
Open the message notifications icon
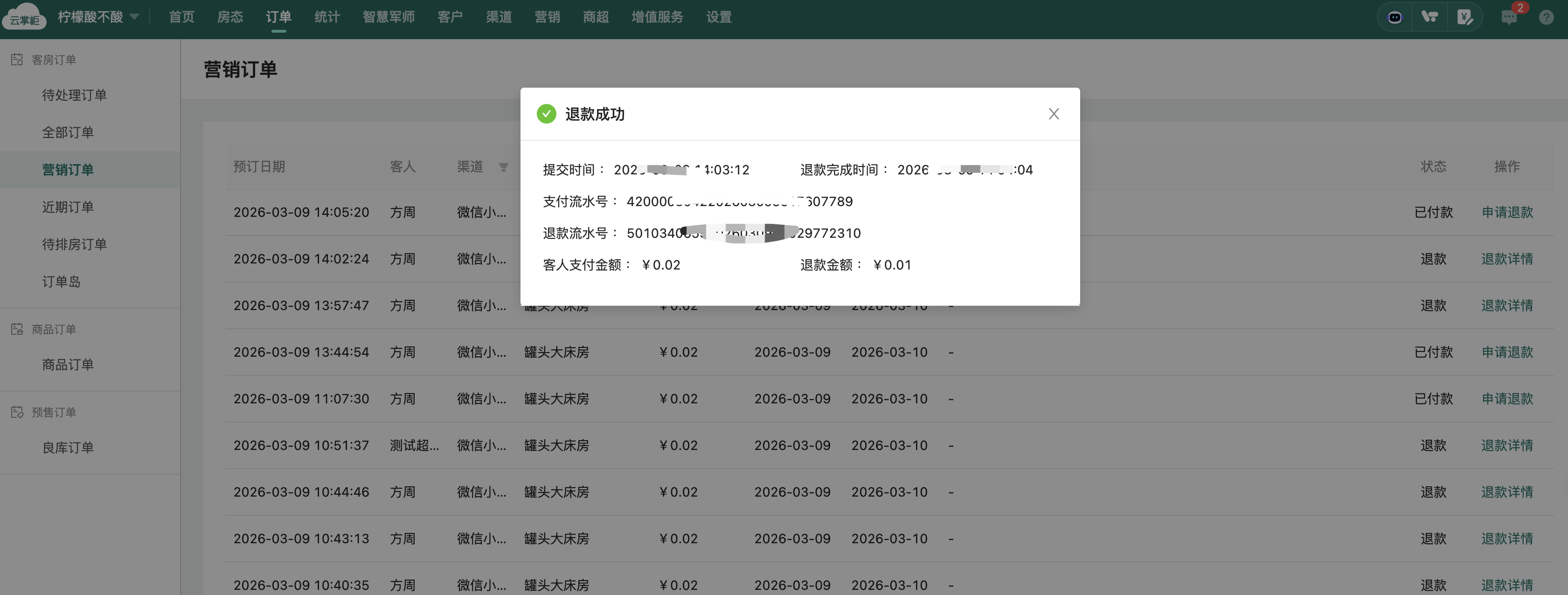coord(1509,17)
